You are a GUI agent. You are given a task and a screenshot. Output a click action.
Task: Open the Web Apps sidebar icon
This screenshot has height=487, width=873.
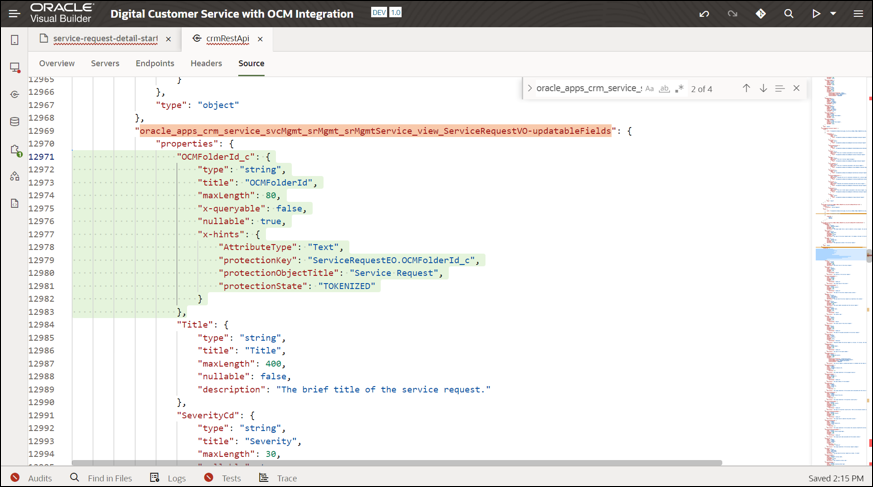[x=14, y=67]
